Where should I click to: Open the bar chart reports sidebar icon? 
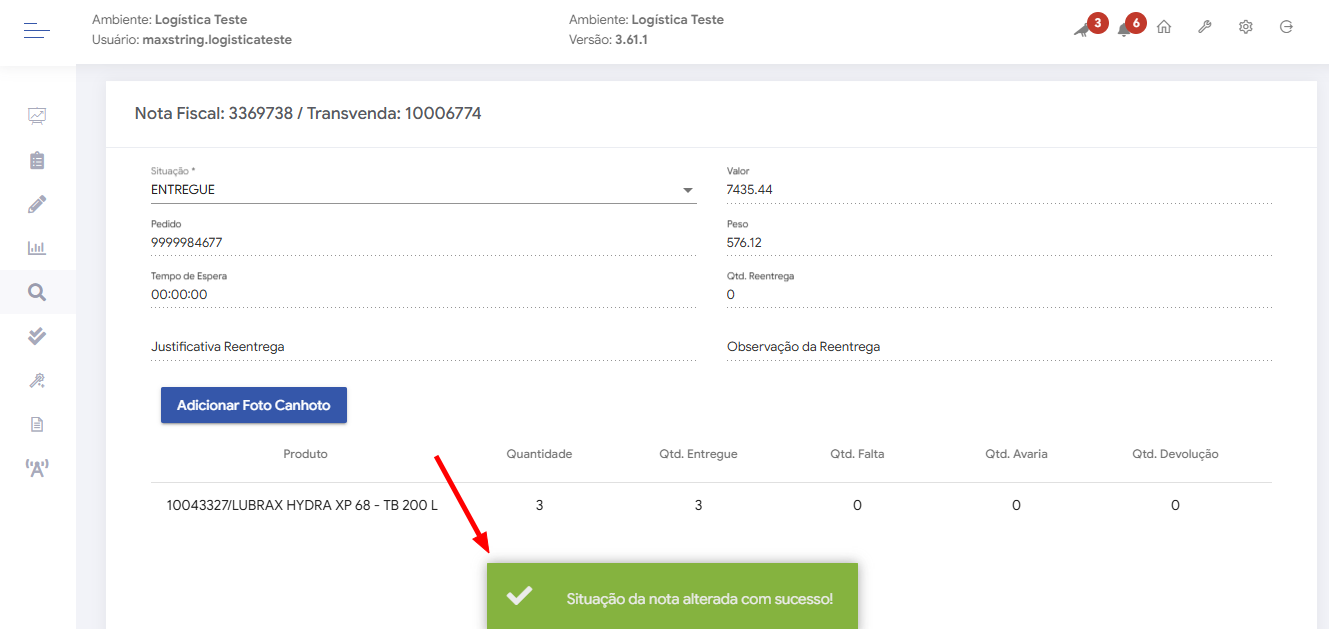tap(37, 248)
